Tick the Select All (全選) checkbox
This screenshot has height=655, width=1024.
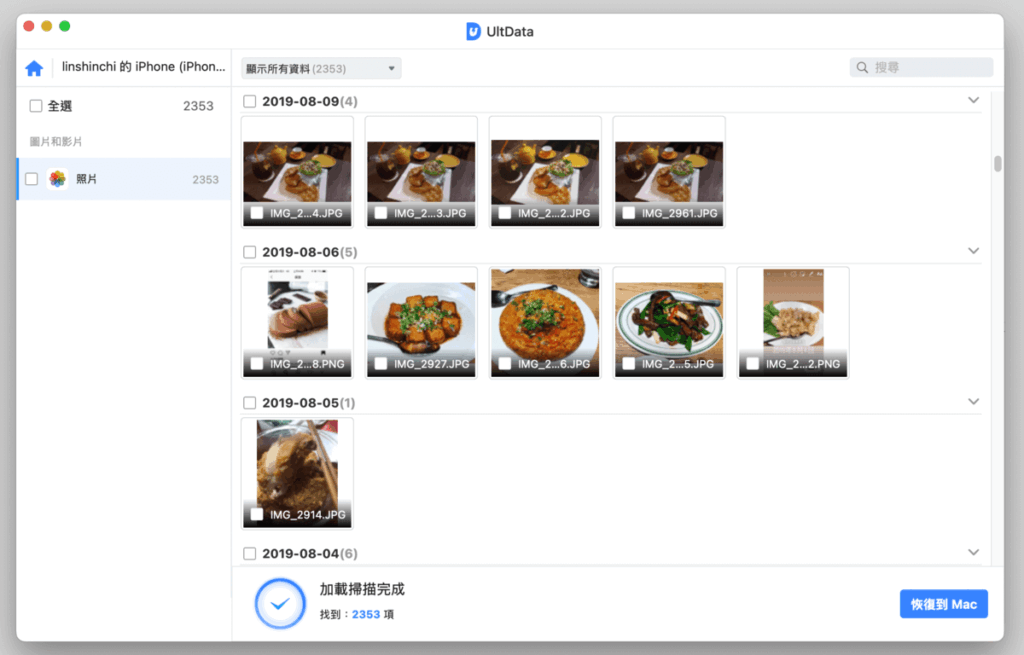tap(36, 106)
